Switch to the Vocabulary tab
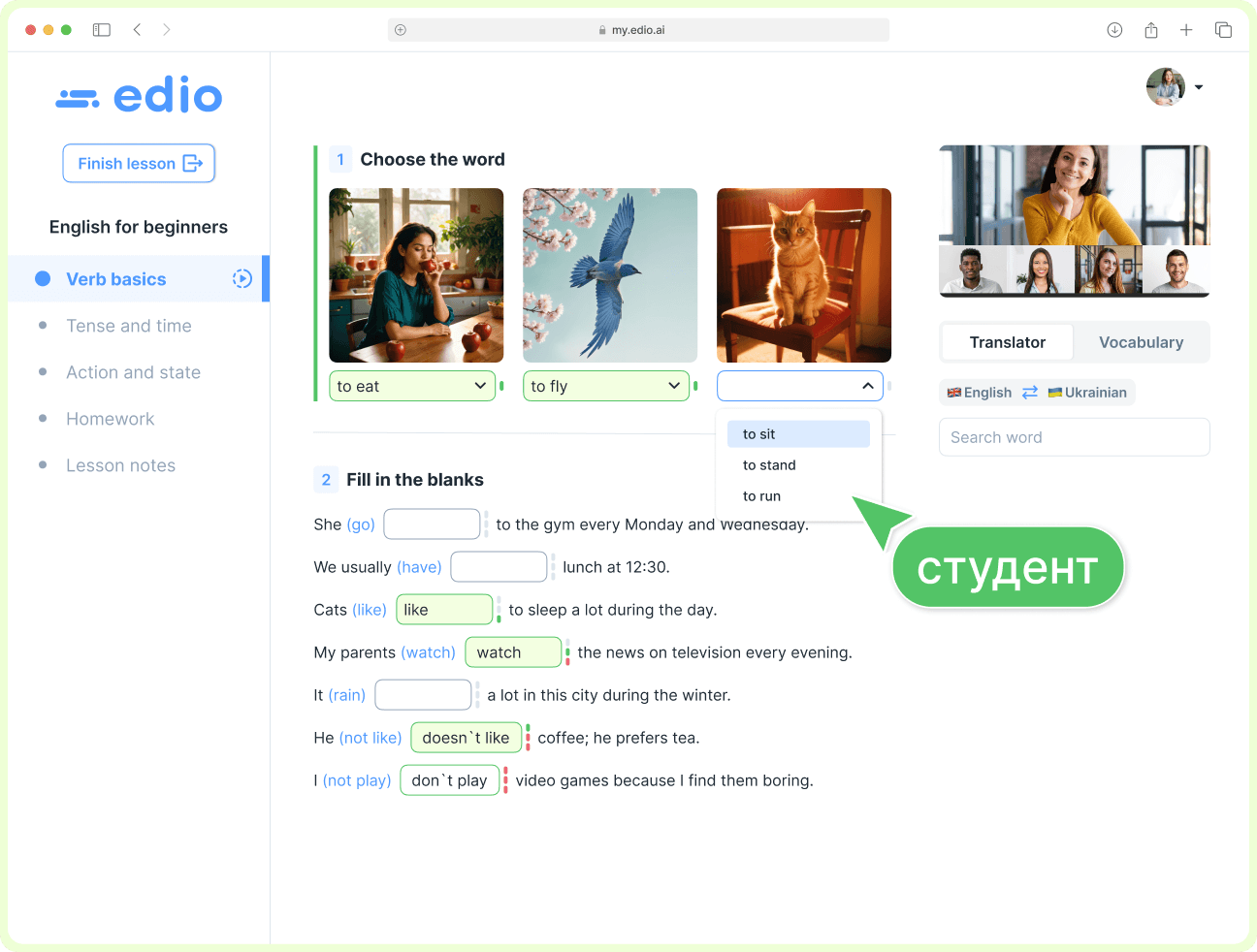1257x952 pixels. pos(1141,341)
